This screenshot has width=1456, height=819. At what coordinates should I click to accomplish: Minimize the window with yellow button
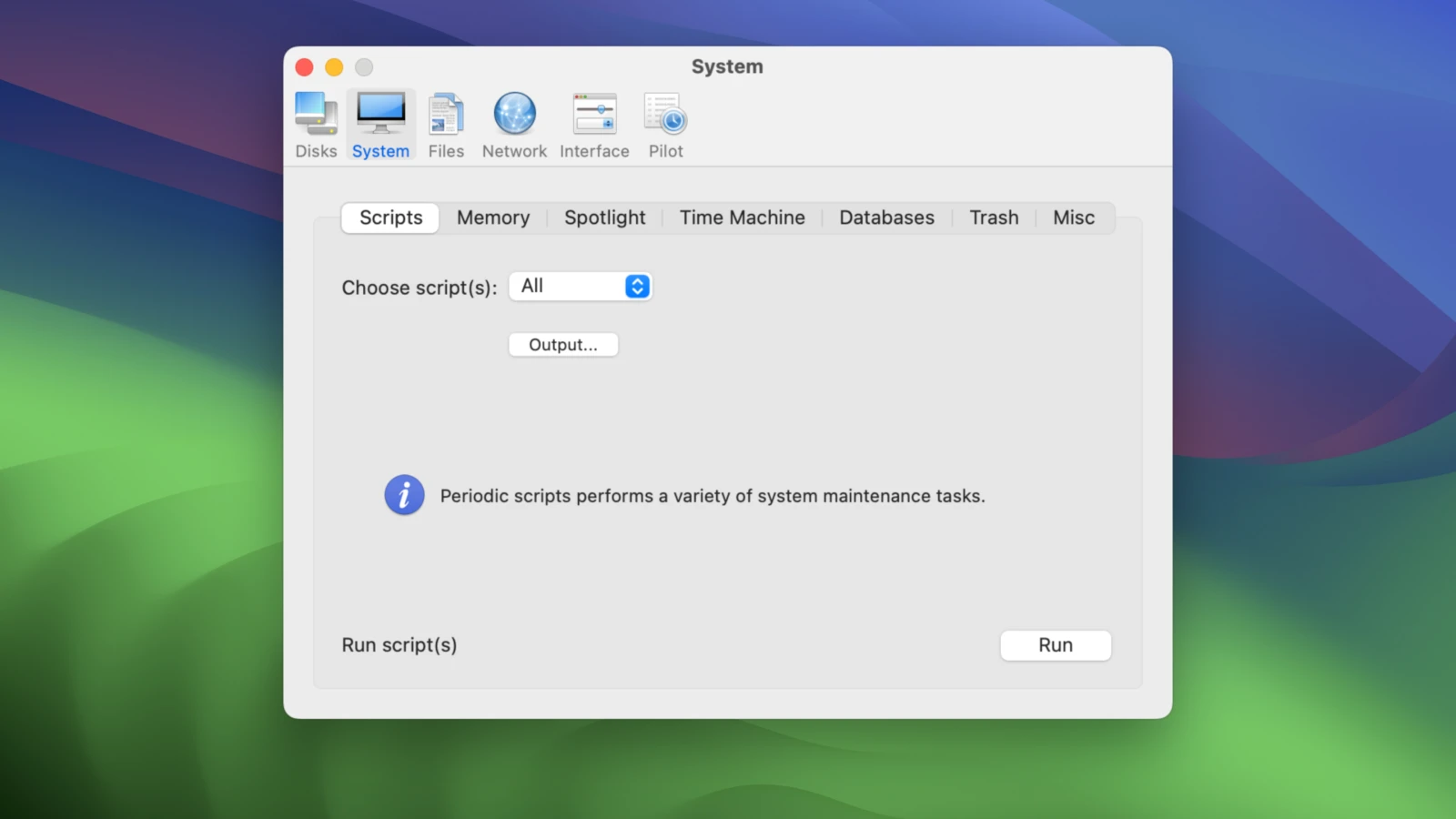point(334,67)
